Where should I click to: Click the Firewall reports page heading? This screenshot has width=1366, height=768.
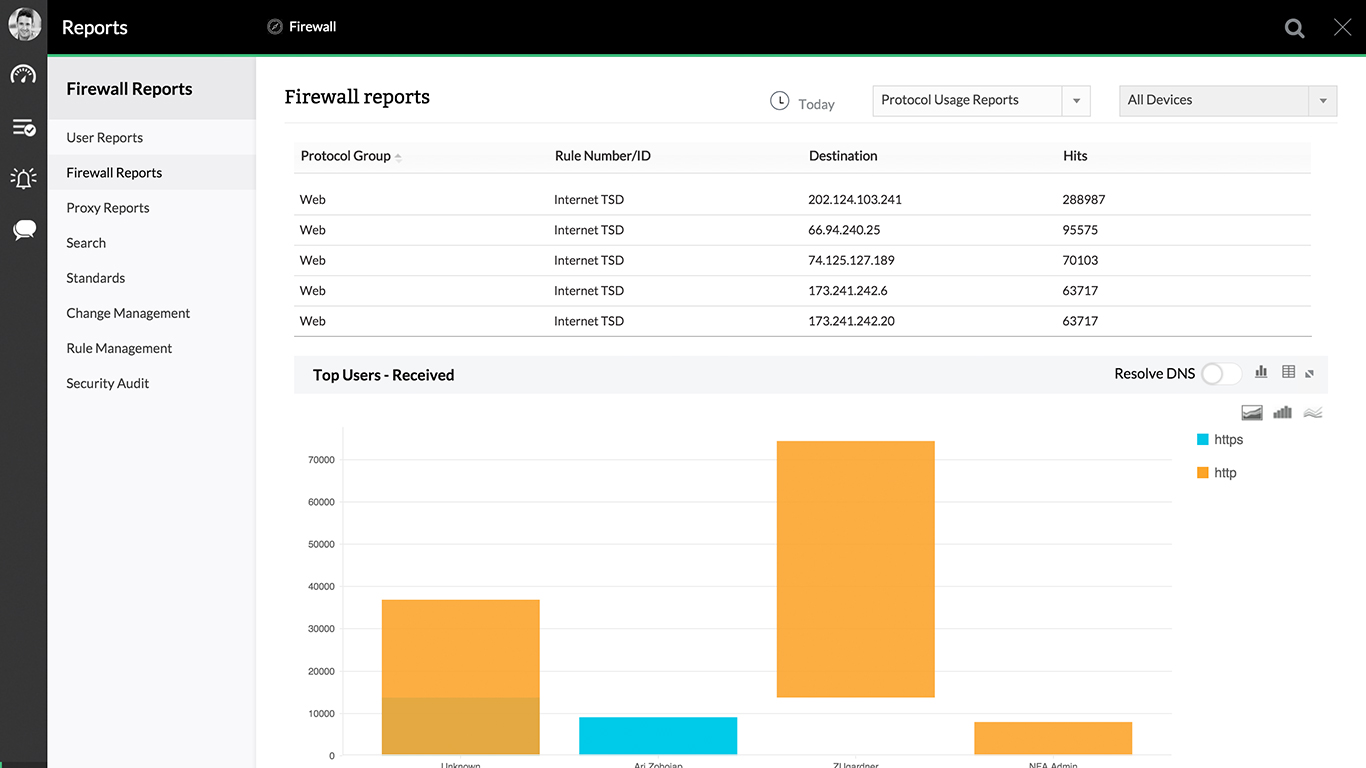point(357,97)
